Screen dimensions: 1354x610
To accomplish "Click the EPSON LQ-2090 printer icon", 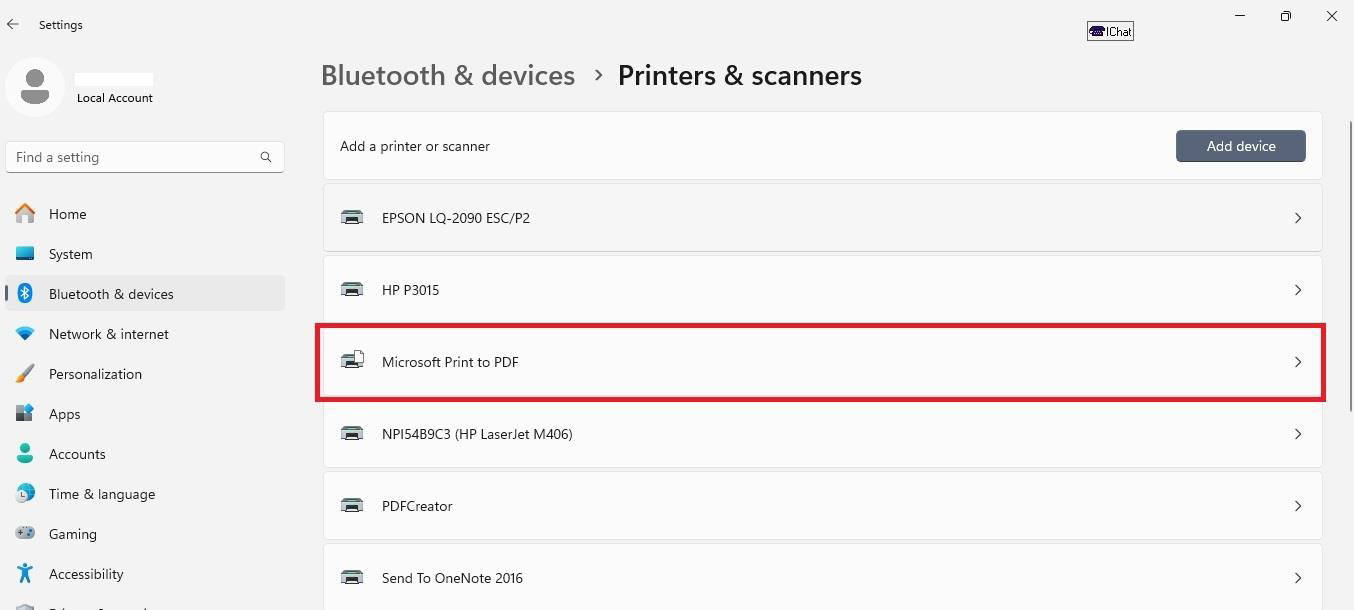I will point(352,218).
